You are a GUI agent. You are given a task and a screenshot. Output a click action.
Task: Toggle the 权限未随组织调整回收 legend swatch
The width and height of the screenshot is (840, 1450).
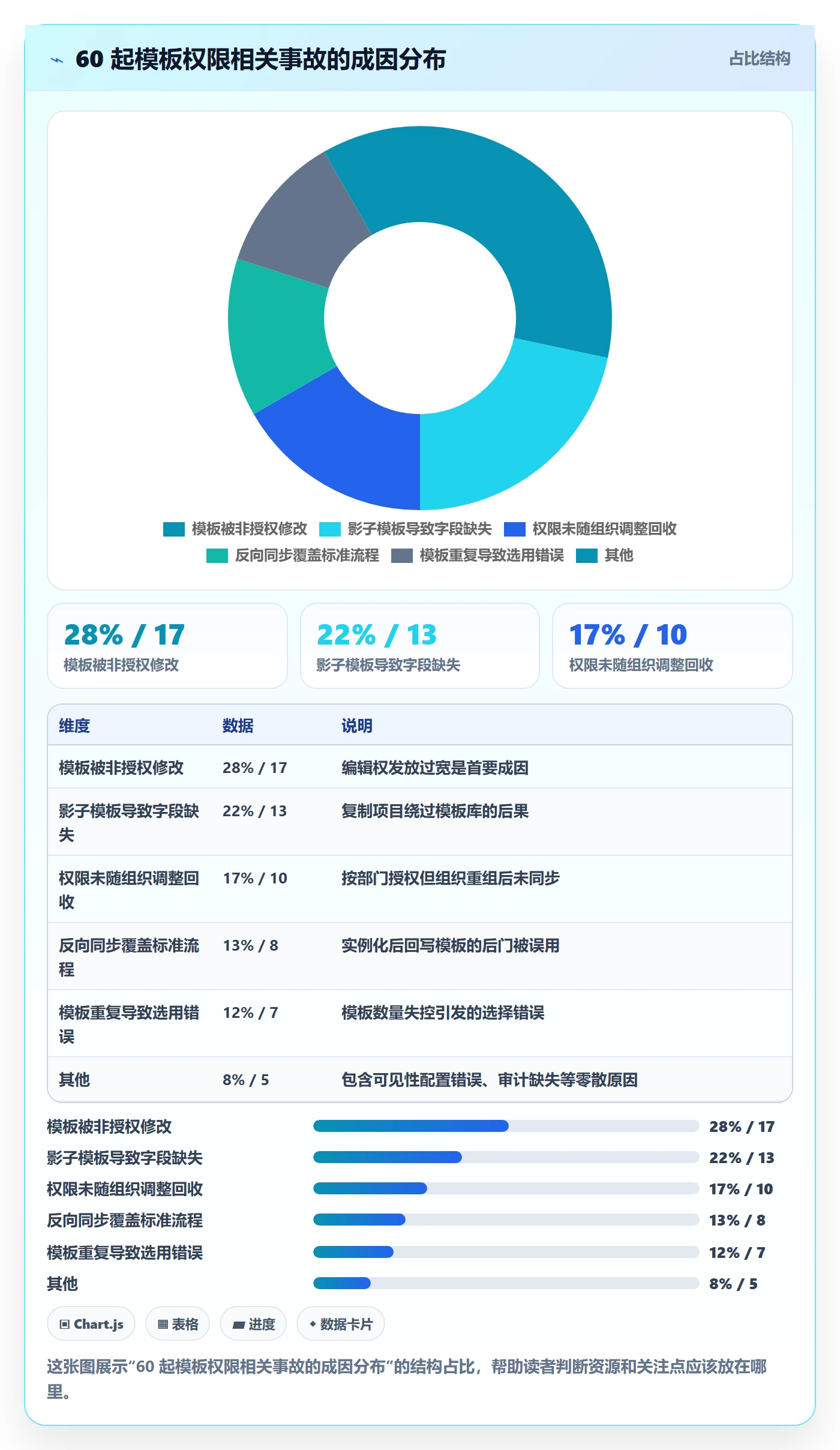(x=515, y=529)
